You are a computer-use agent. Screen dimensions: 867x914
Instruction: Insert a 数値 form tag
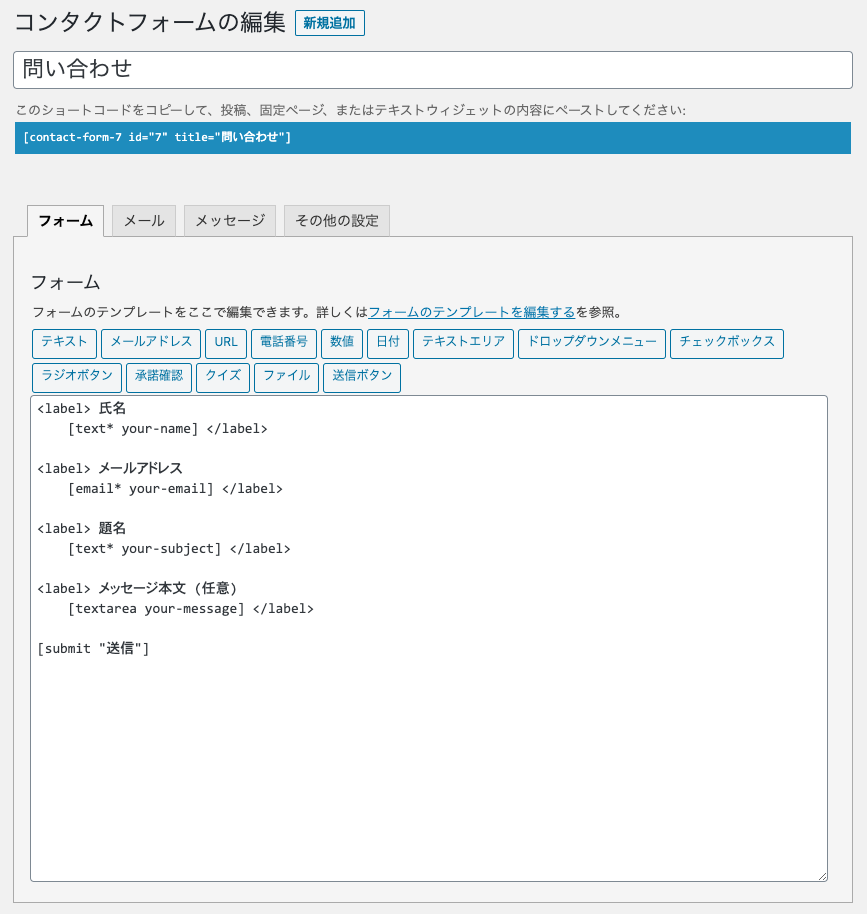(x=342, y=343)
